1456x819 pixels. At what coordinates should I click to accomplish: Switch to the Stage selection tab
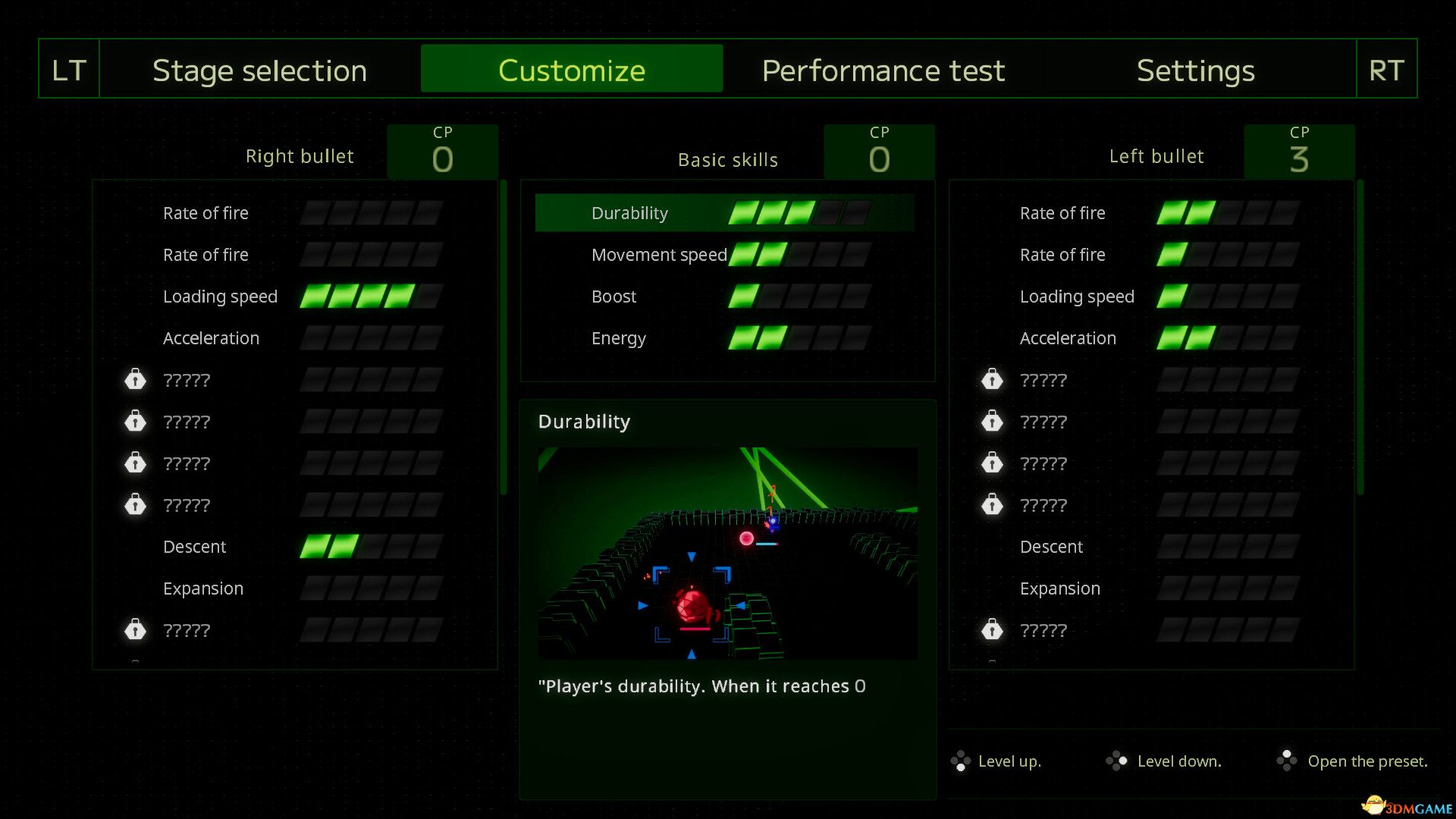click(x=259, y=70)
